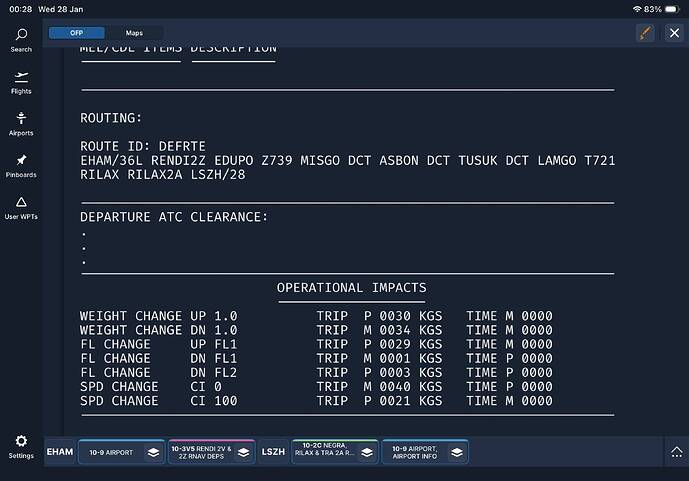The width and height of the screenshot is (689, 481).
Task: Open the Airports section
Action: pyautogui.click(x=21, y=124)
